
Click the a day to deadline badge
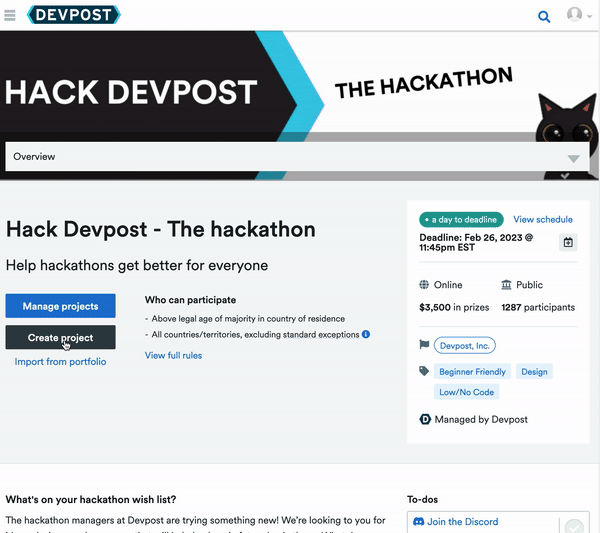pos(461,220)
